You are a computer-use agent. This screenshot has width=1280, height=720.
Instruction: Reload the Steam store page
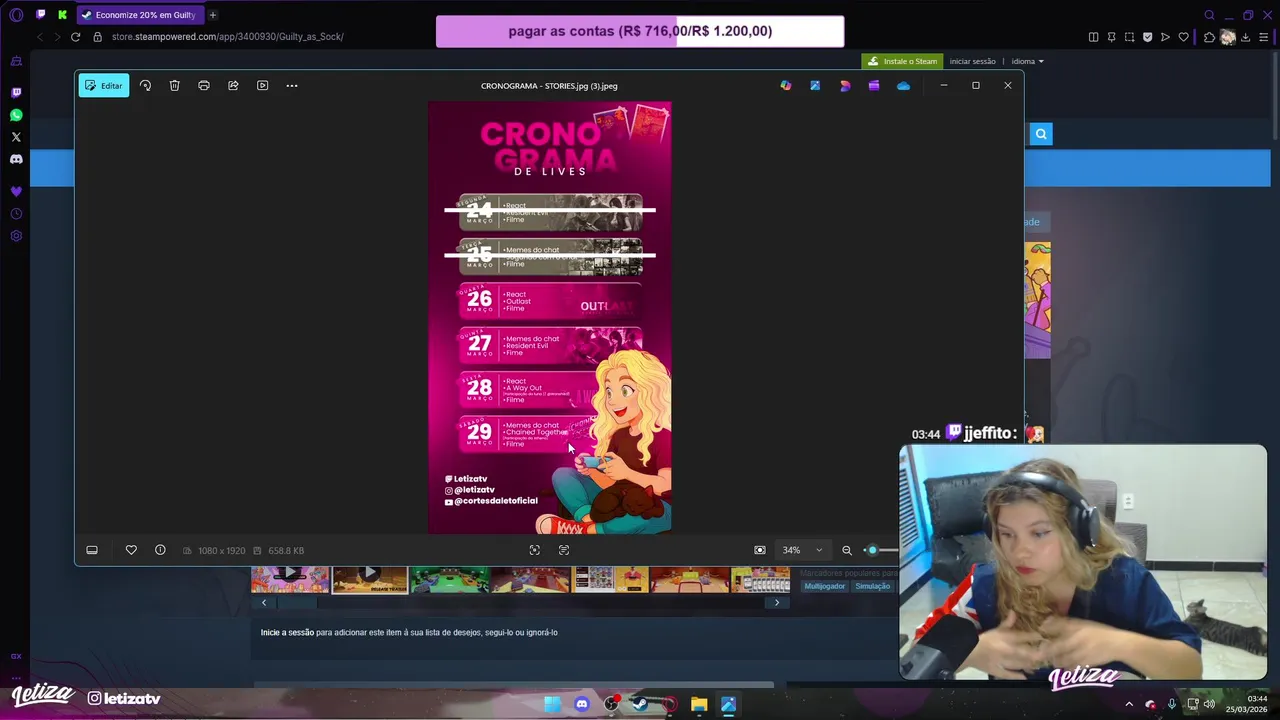pyautogui.click(x=75, y=37)
